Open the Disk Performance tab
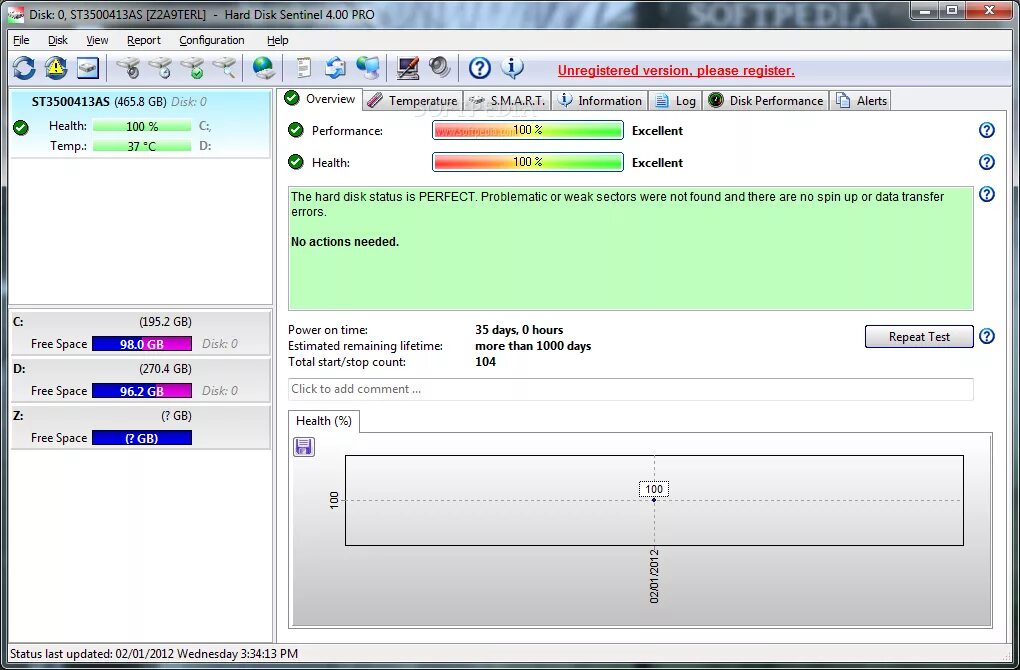 pyautogui.click(x=766, y=101)
